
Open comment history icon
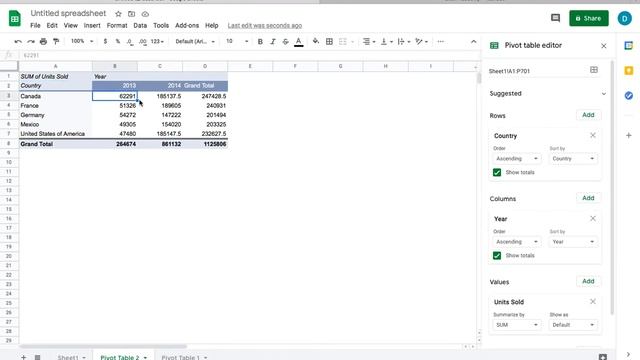click(x=555, y=18)
